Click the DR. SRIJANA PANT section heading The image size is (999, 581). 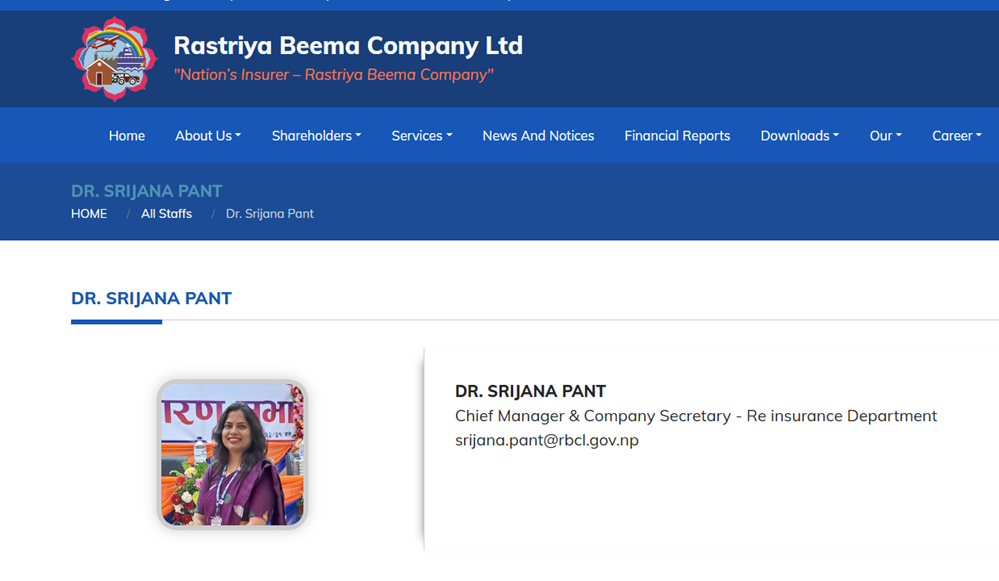tap(151, 298)
